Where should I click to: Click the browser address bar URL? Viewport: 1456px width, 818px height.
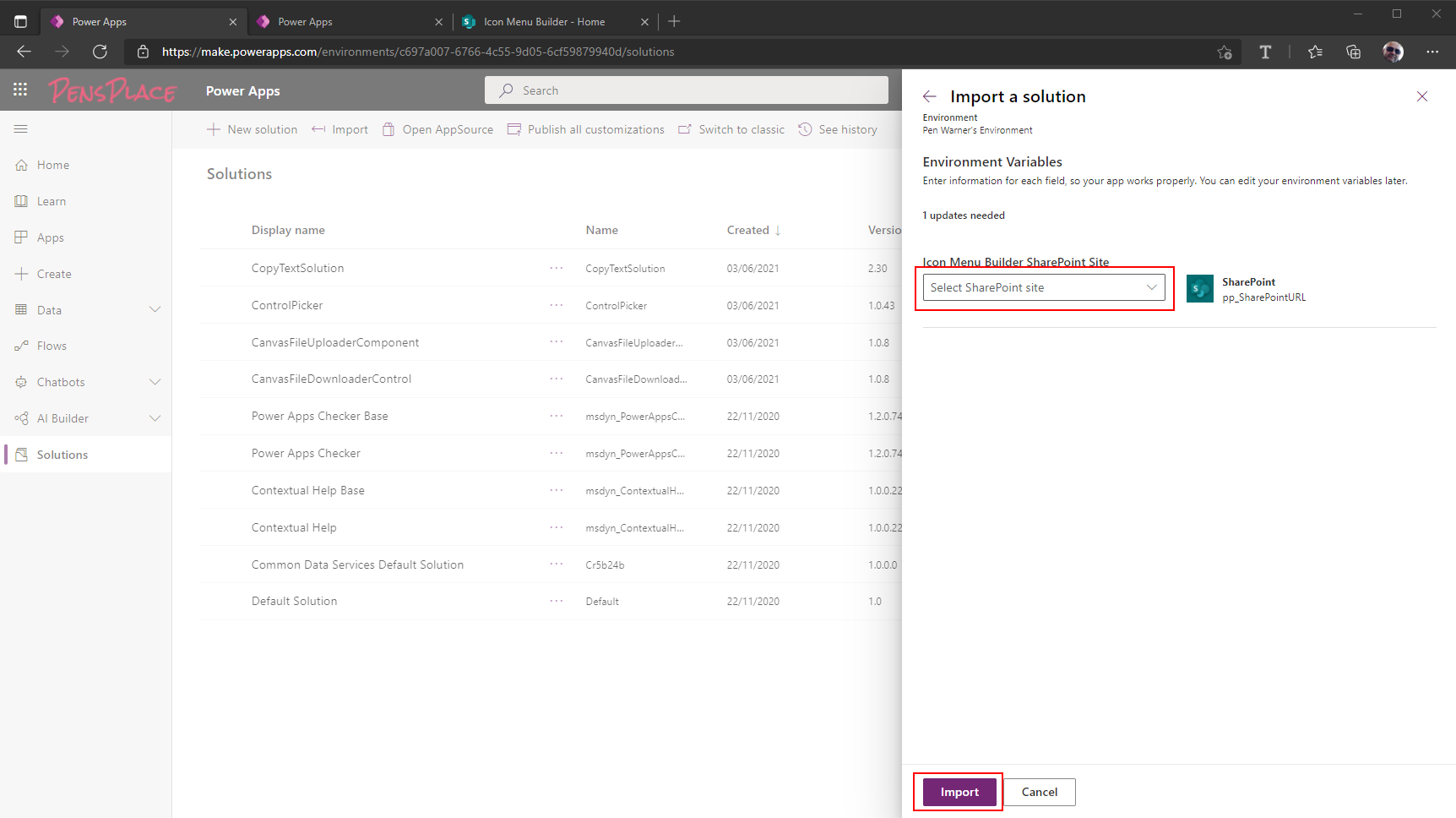point(418,52)
